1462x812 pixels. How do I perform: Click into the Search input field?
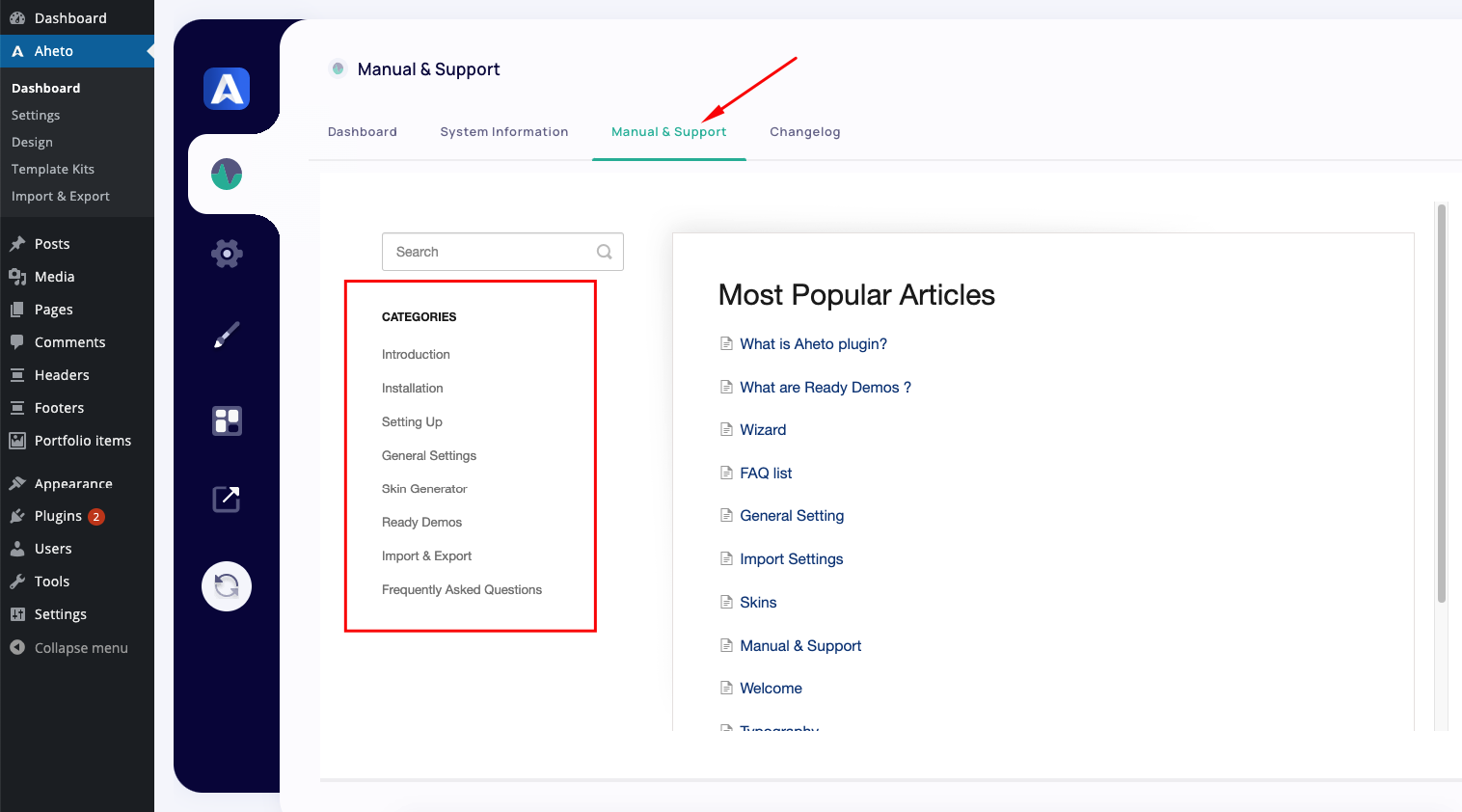502,252
